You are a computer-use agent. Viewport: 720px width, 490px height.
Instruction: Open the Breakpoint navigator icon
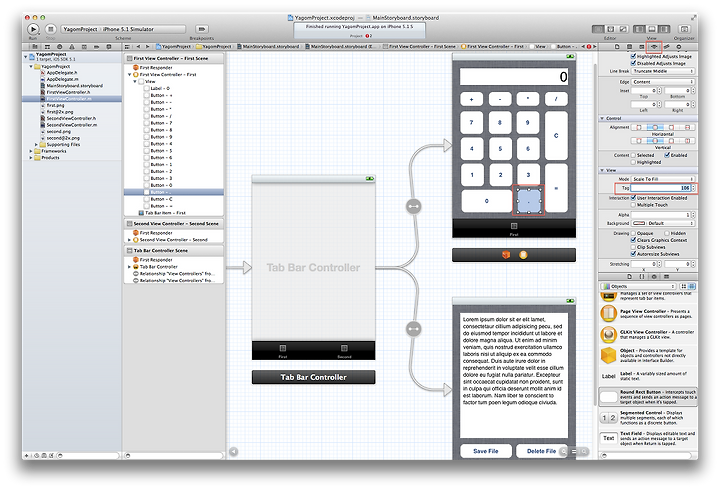[x=96, y=46]
